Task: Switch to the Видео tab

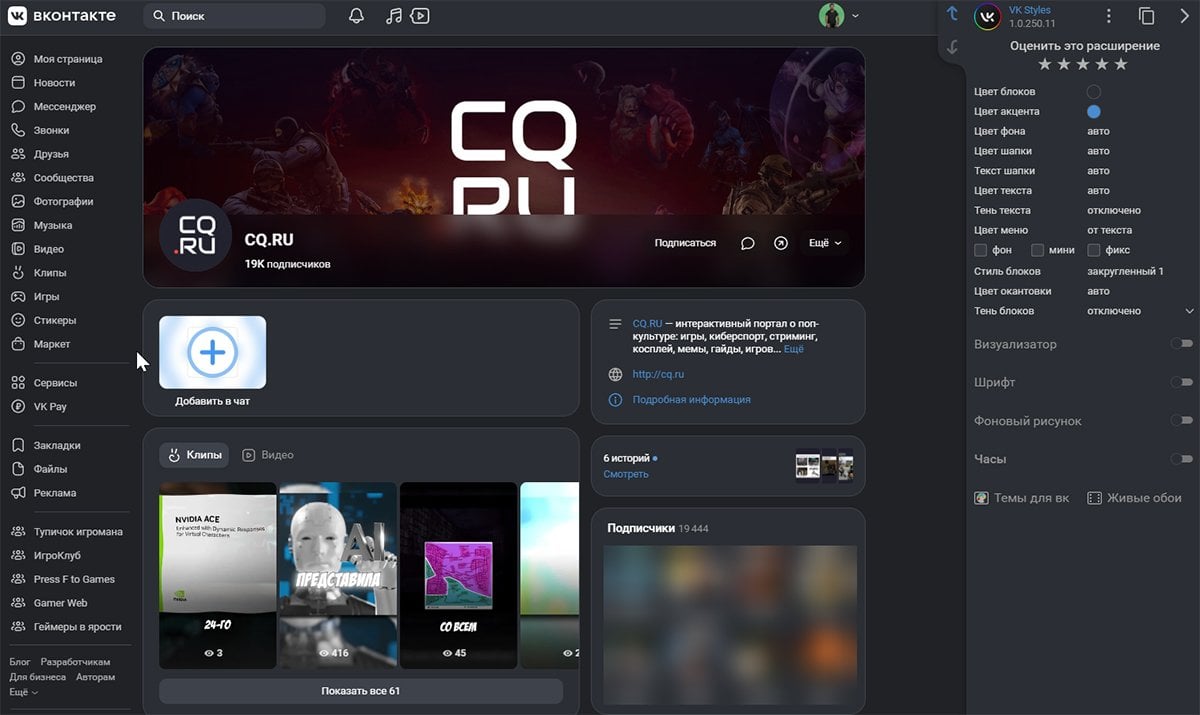Action: click(268, 455)
